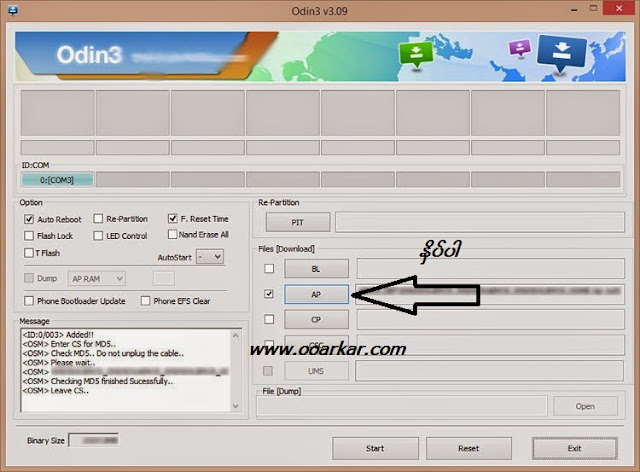The width and height of the screenshot is (640, 472).
Task: Click '<ID:0/003> Added!!' log line
Action: coord(58,334)
